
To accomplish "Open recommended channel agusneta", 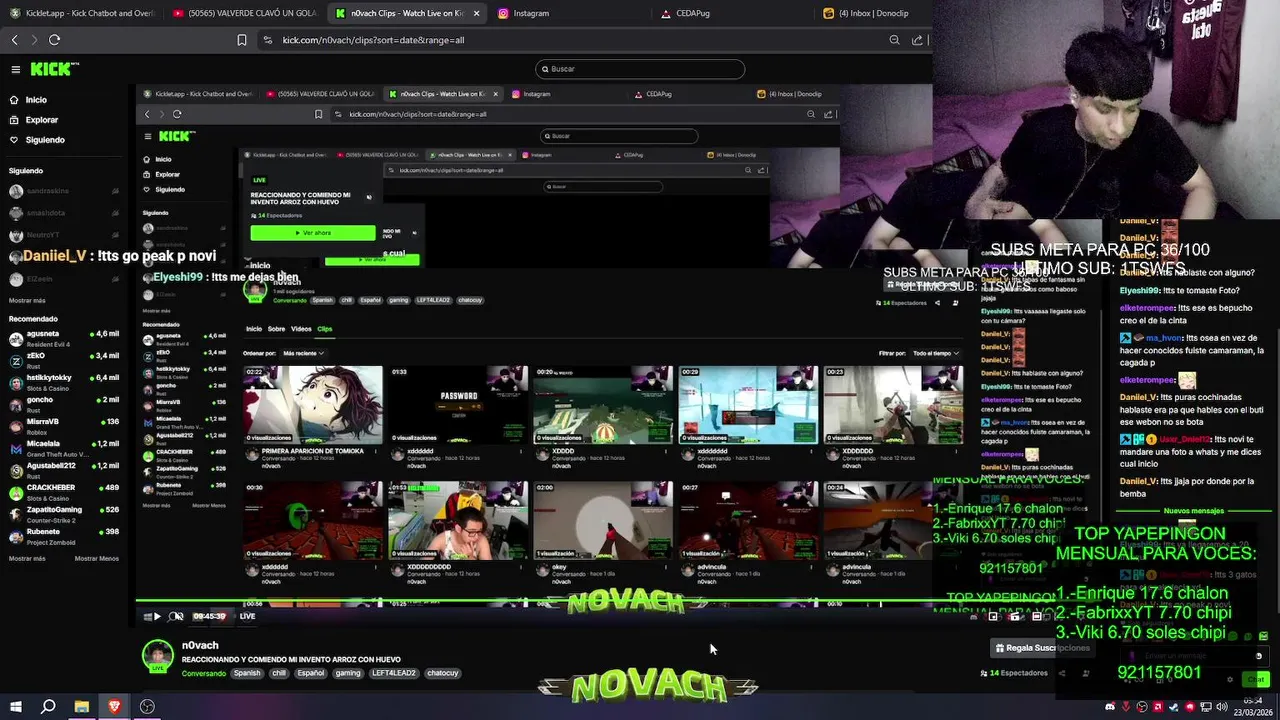I will (x=64, y=338).
